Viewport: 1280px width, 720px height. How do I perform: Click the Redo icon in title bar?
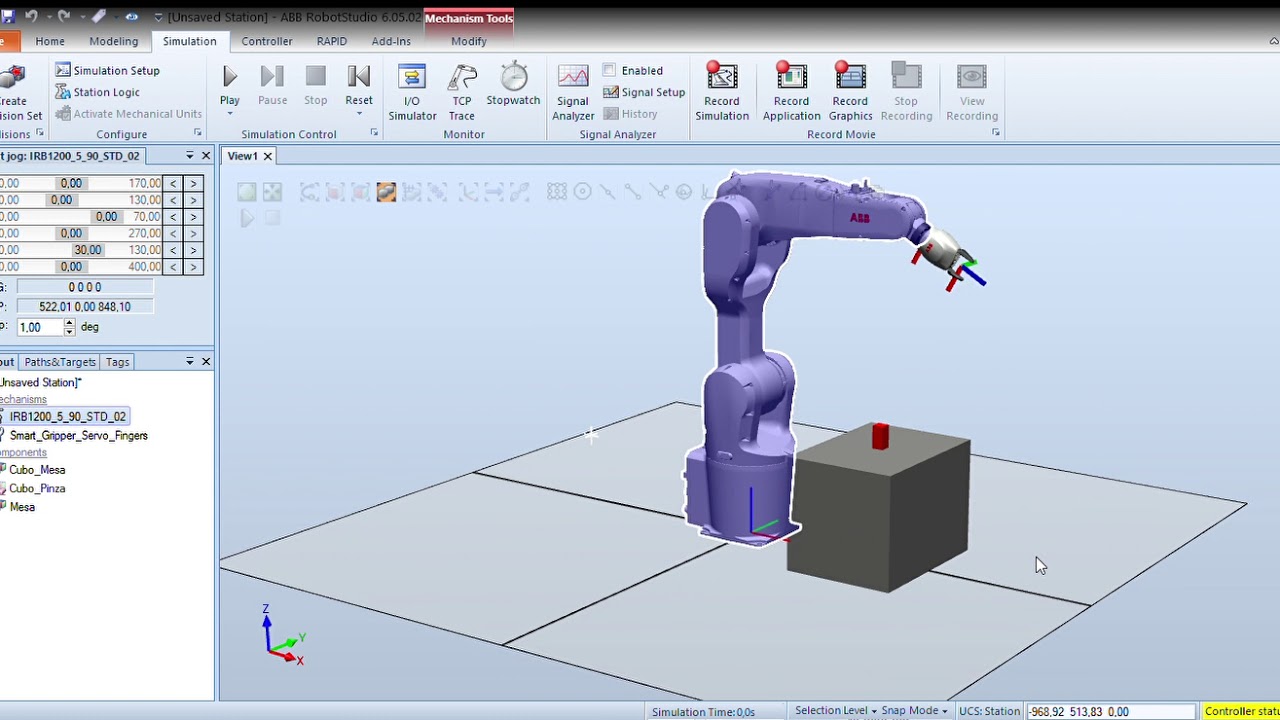pyautogui.click(x=64, y=17)
